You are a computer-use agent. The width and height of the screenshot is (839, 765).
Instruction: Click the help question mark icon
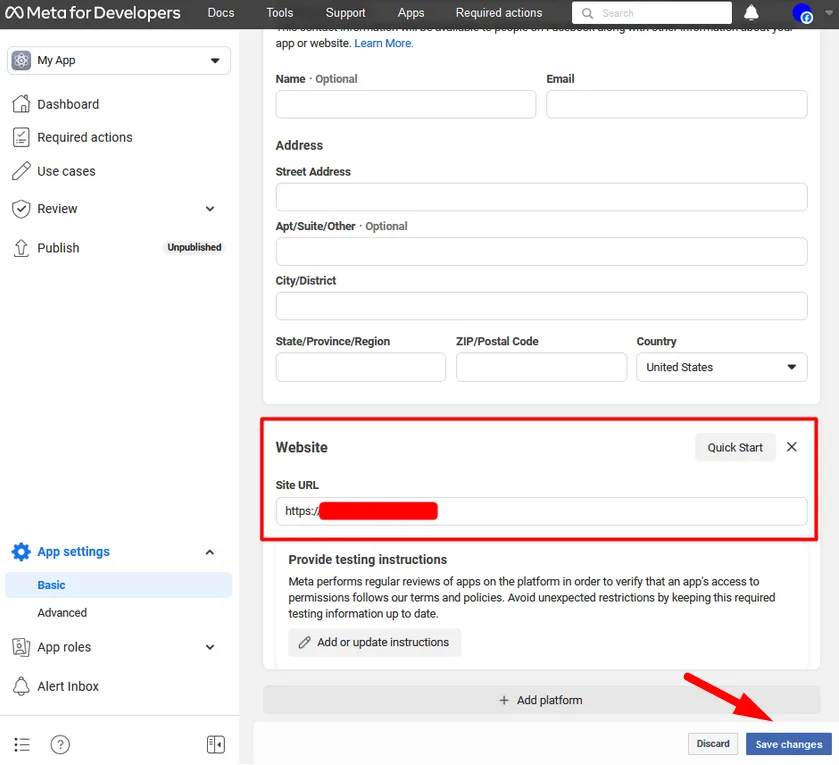60,744
